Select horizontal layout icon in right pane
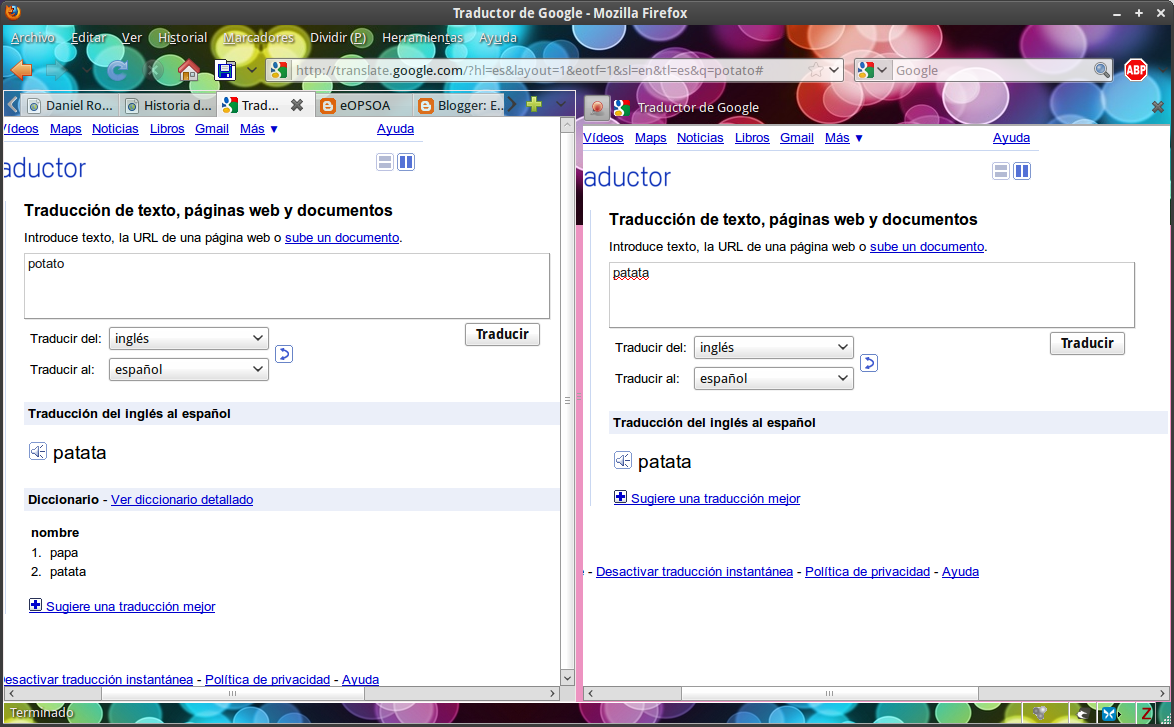 click(1000, 171)
